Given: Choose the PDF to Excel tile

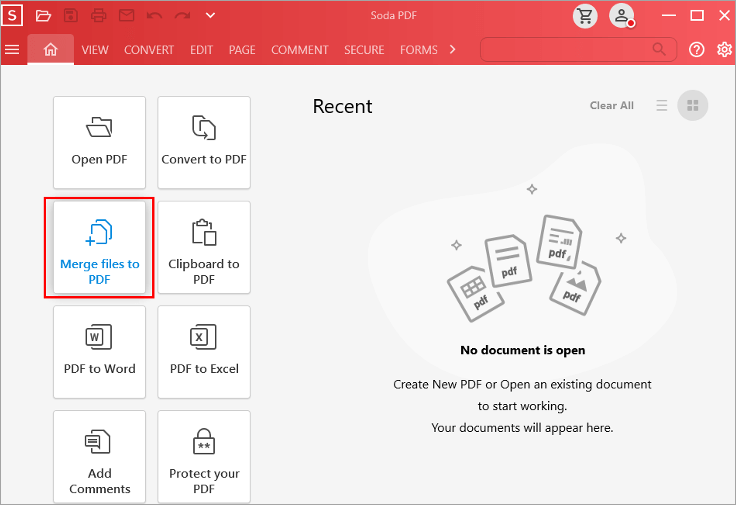Looking at the screenshot, I should [204, 352].
